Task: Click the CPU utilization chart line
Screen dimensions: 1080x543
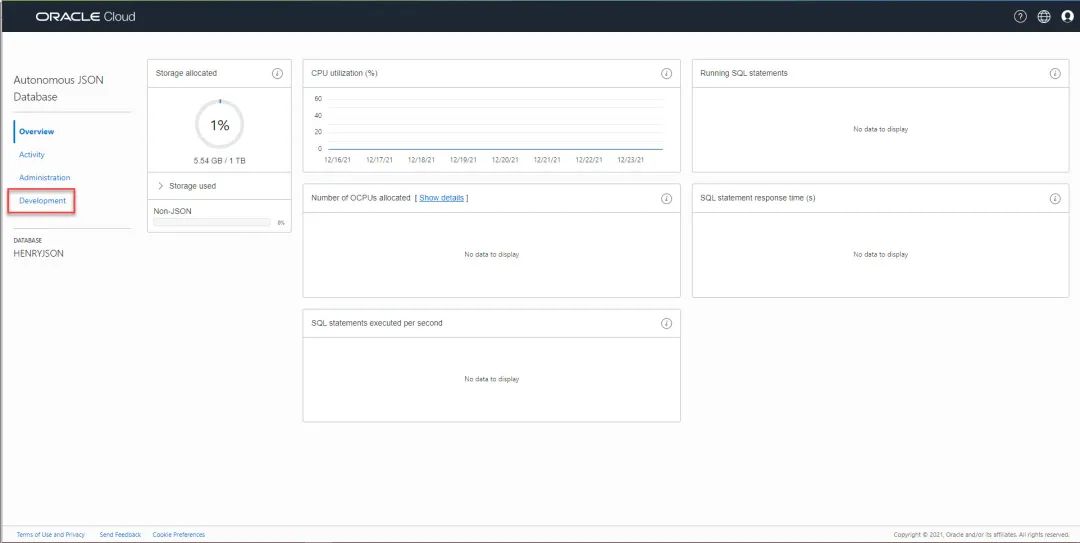Action: point(495,149)
